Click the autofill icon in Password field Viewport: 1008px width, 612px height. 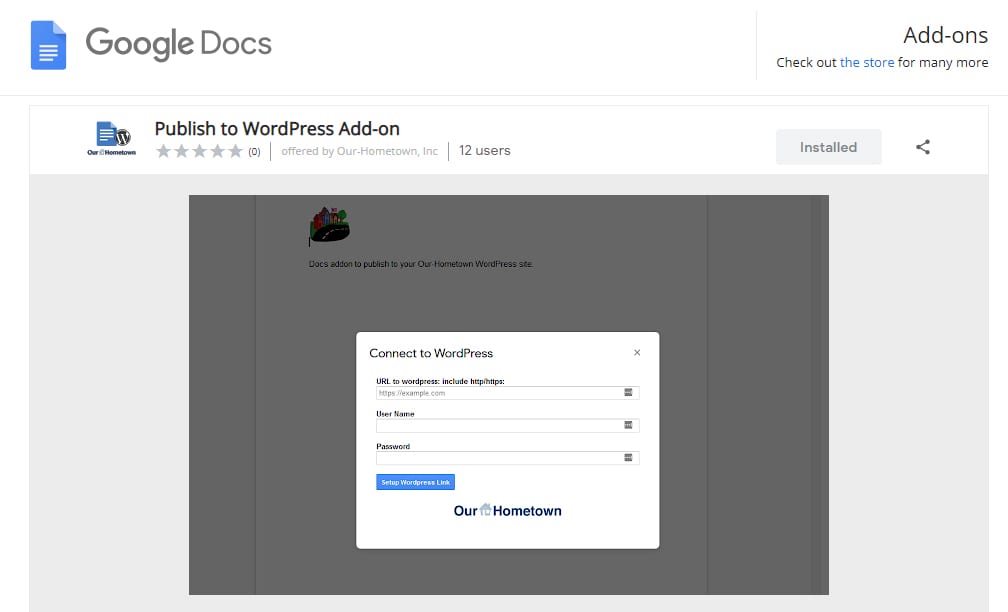(x=629, y=458)
